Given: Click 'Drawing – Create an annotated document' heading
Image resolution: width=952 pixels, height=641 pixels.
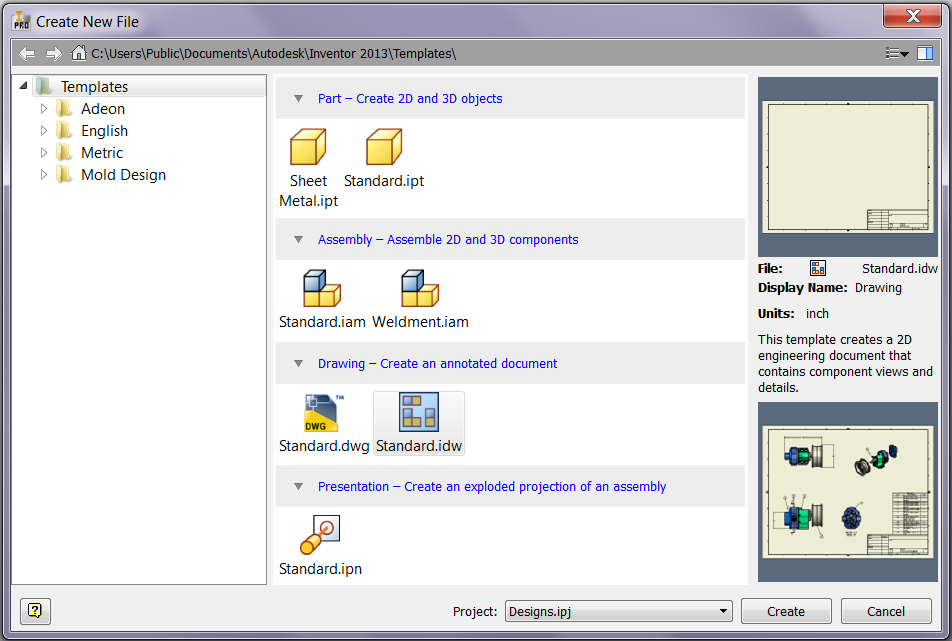Looking at the screenshot, I should (437, 364).
